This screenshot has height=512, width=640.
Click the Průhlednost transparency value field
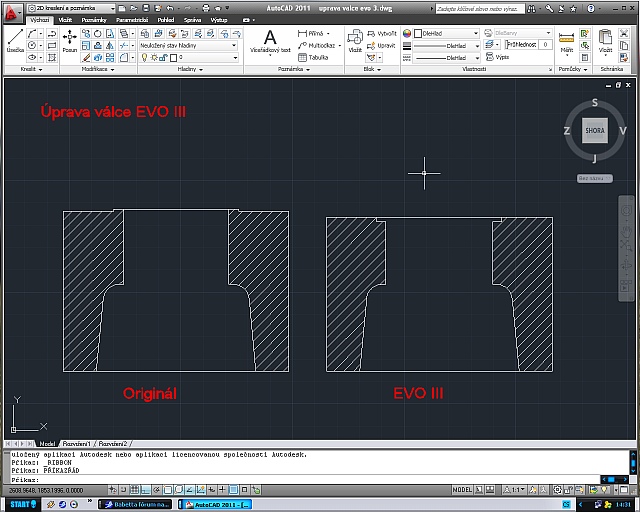545,45
